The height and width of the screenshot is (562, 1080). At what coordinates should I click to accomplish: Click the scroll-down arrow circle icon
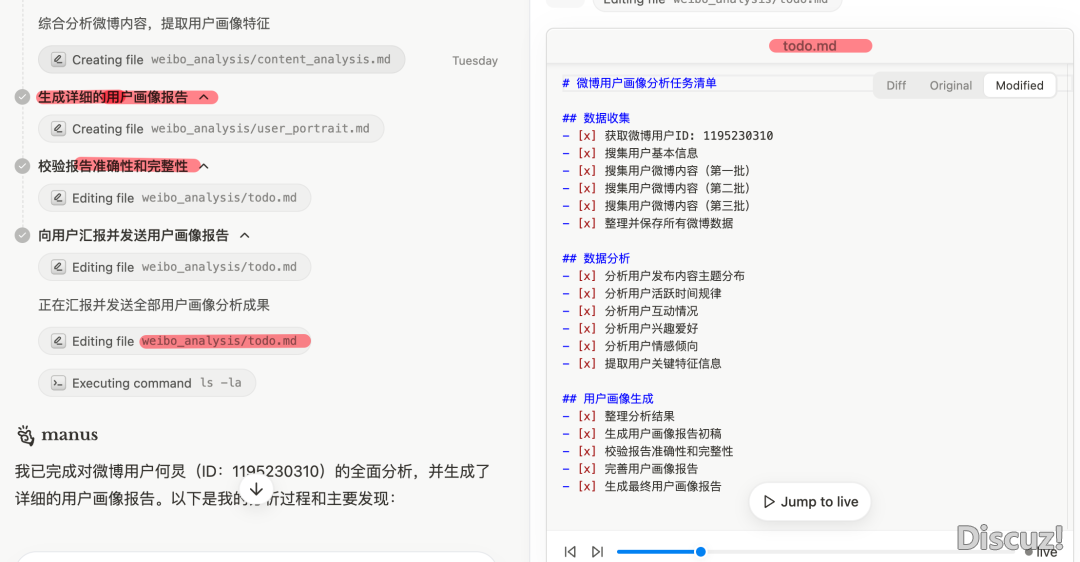[x=256, y=489]
